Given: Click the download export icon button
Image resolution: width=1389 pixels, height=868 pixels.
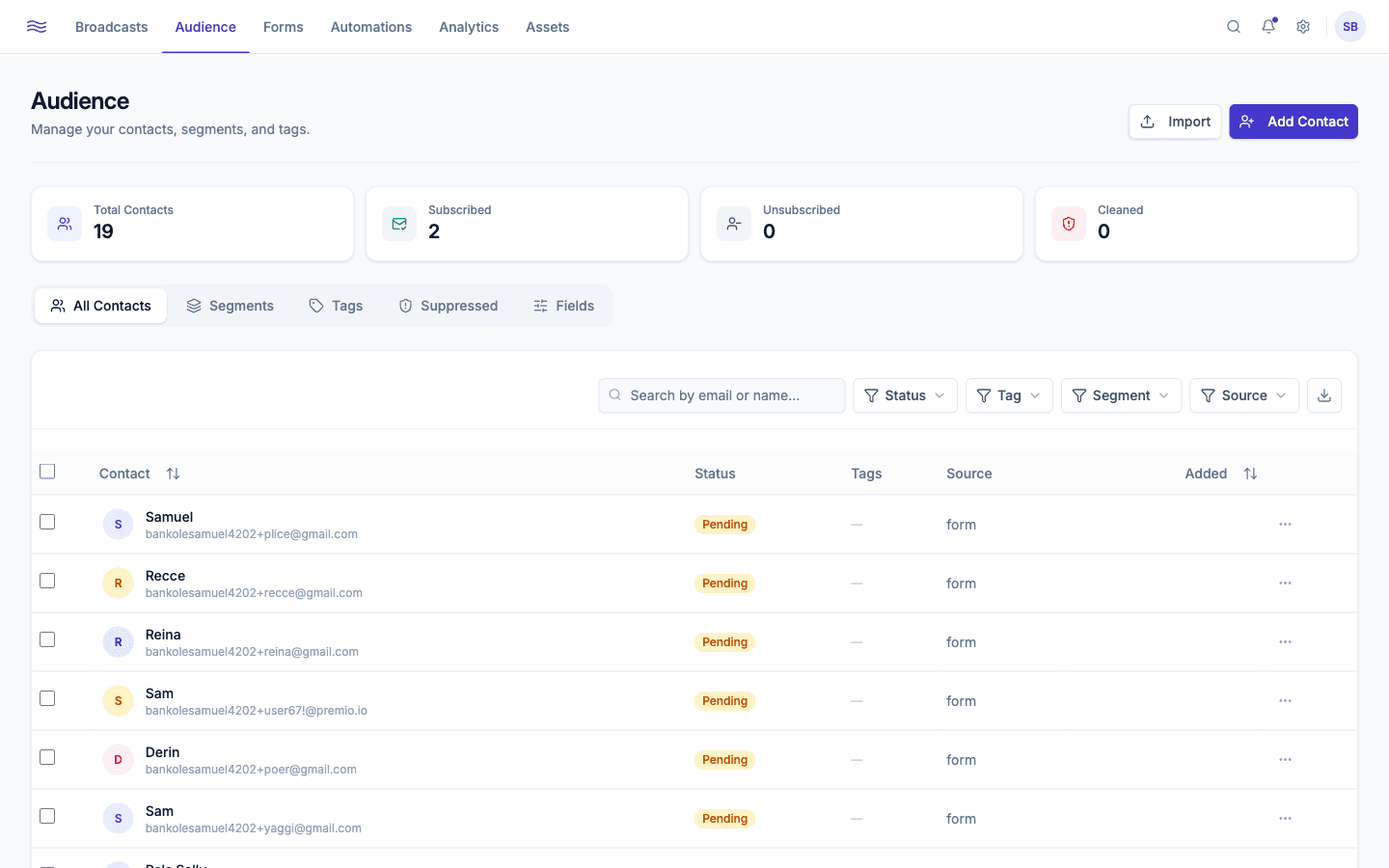Looking at the screenshot, I should click(1324, 395).
